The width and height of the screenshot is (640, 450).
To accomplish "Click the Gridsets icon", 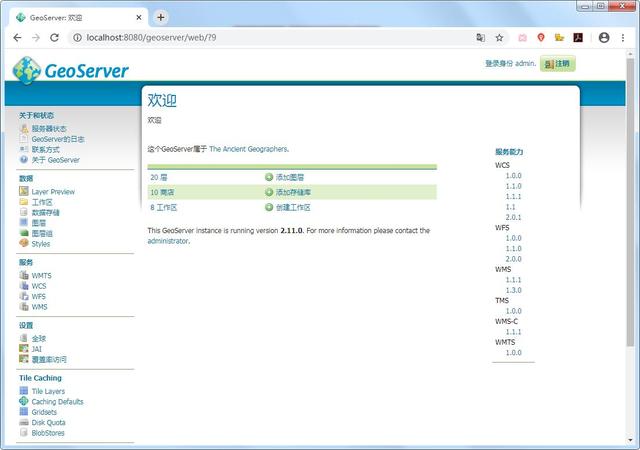I will pyautogui.click(x=24, y=412).
